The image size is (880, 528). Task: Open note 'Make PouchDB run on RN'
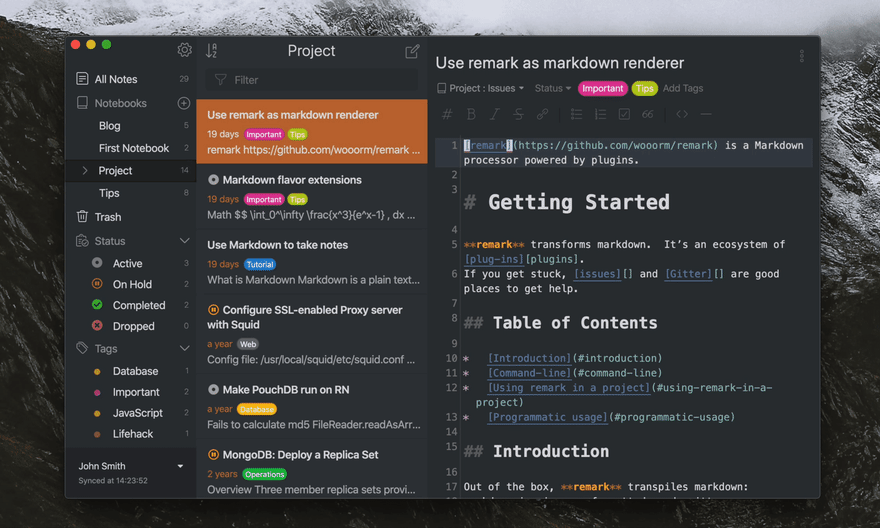(312, 406)
